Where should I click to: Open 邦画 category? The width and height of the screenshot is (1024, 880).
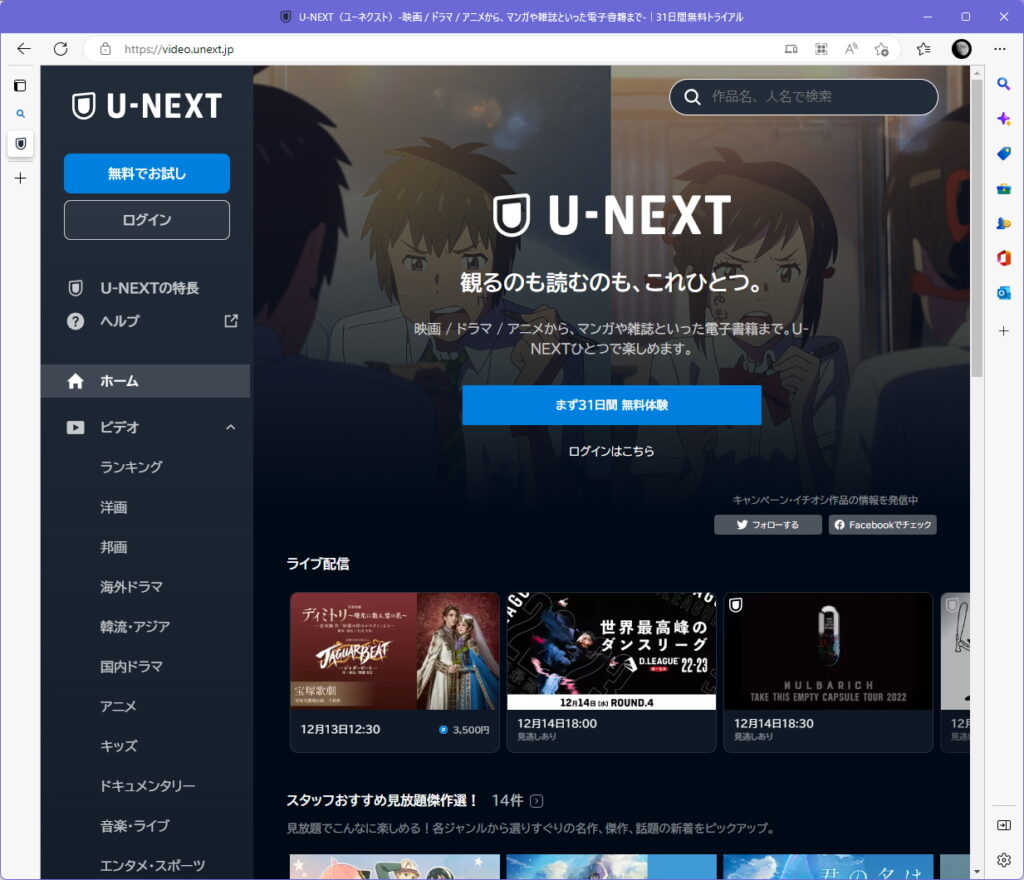pos(114,547)
